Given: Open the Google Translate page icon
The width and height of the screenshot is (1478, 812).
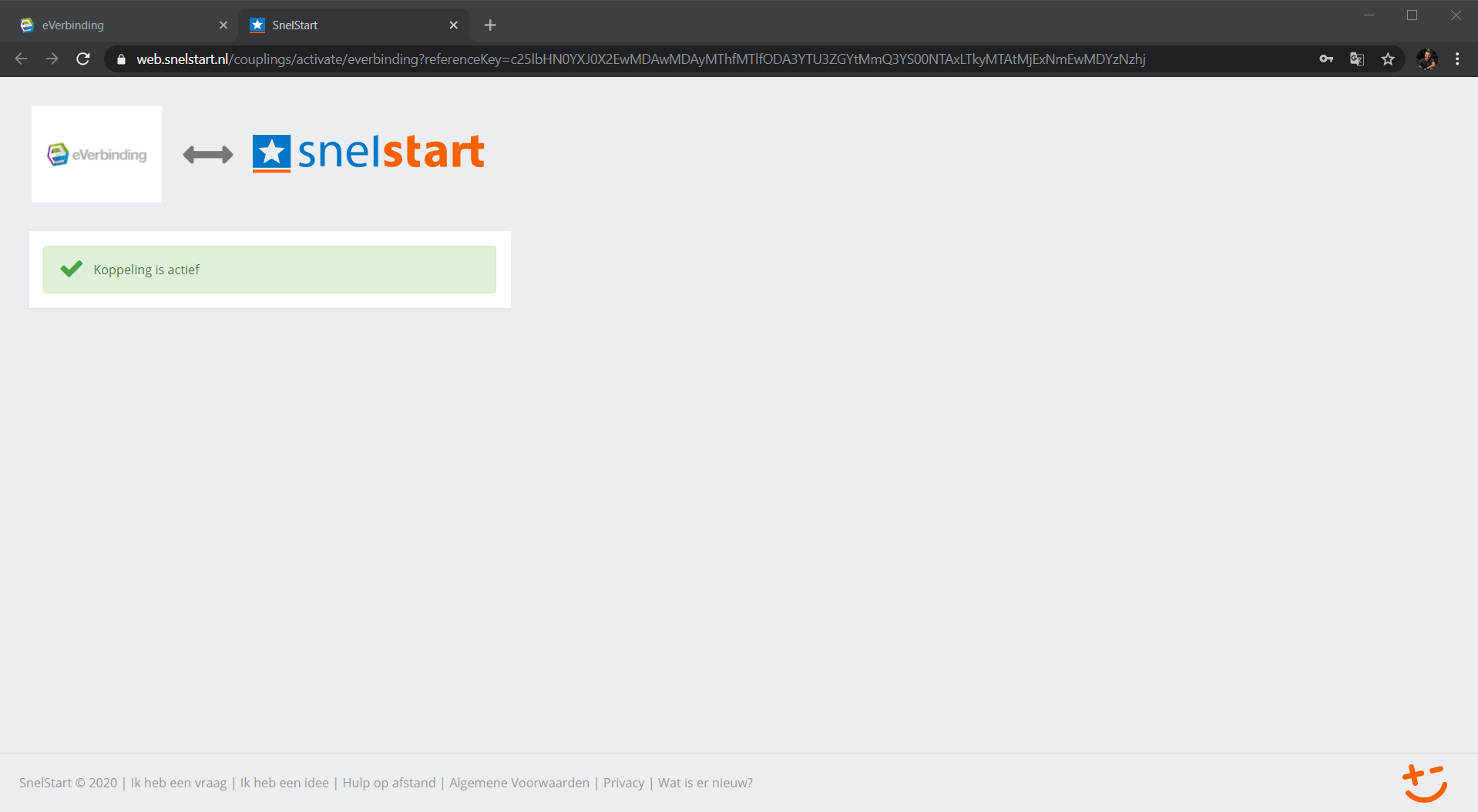Looking at the screenshot, I should [x=1357, y=59].
